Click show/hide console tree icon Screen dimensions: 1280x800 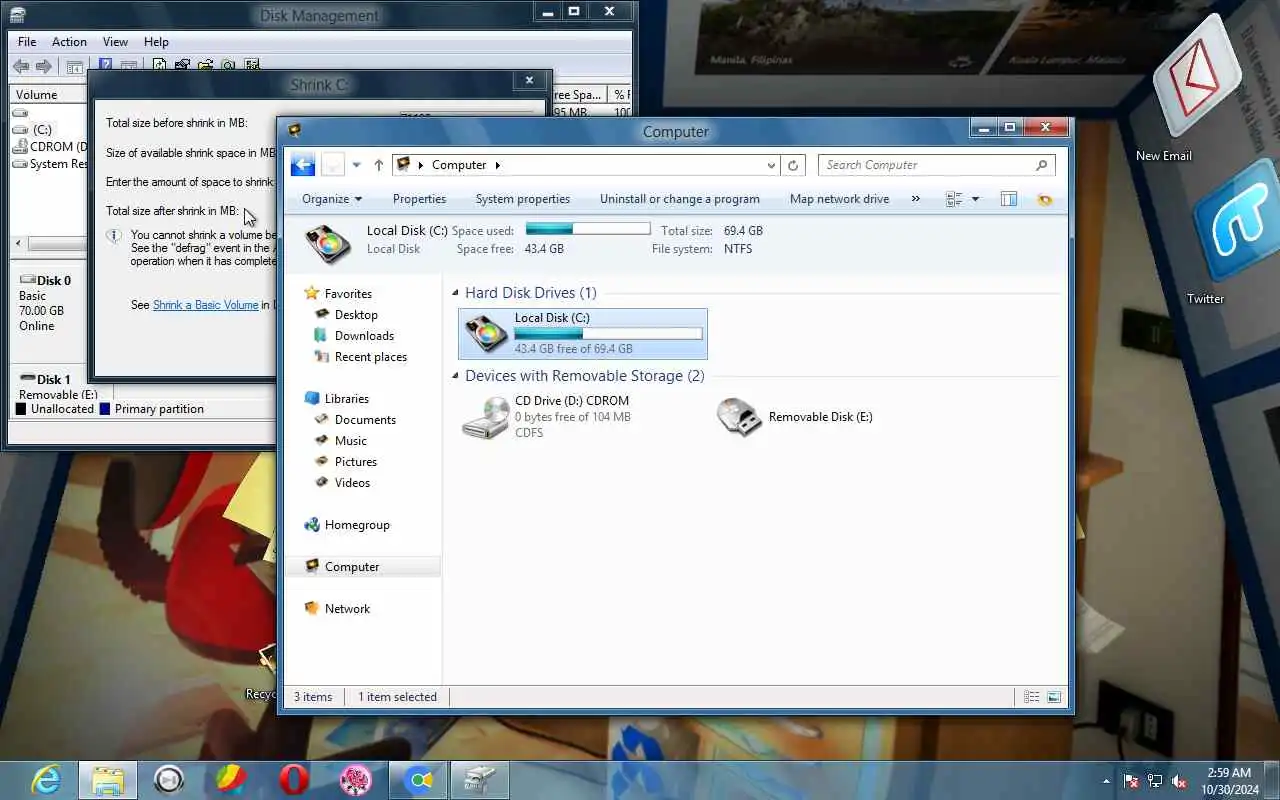(x=75, y=67)
